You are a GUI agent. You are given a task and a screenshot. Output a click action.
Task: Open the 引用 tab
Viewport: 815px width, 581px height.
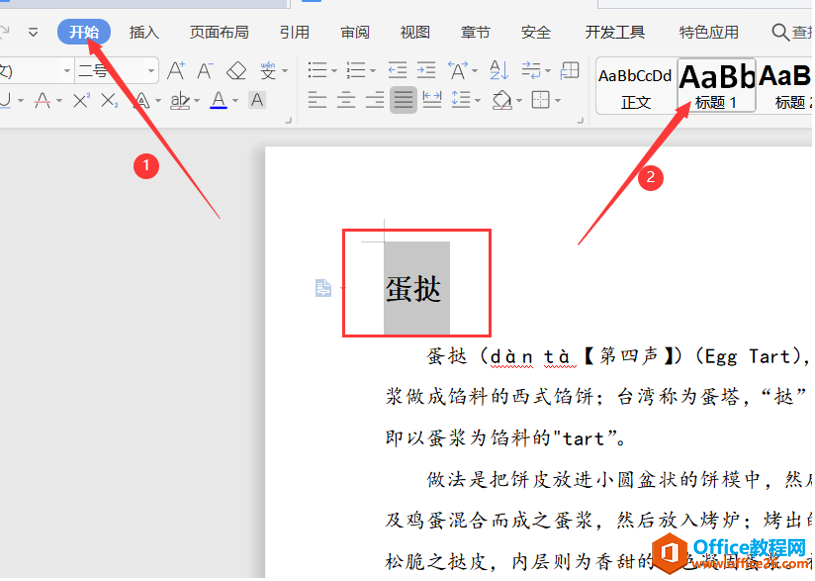click(x=294, y=32)
